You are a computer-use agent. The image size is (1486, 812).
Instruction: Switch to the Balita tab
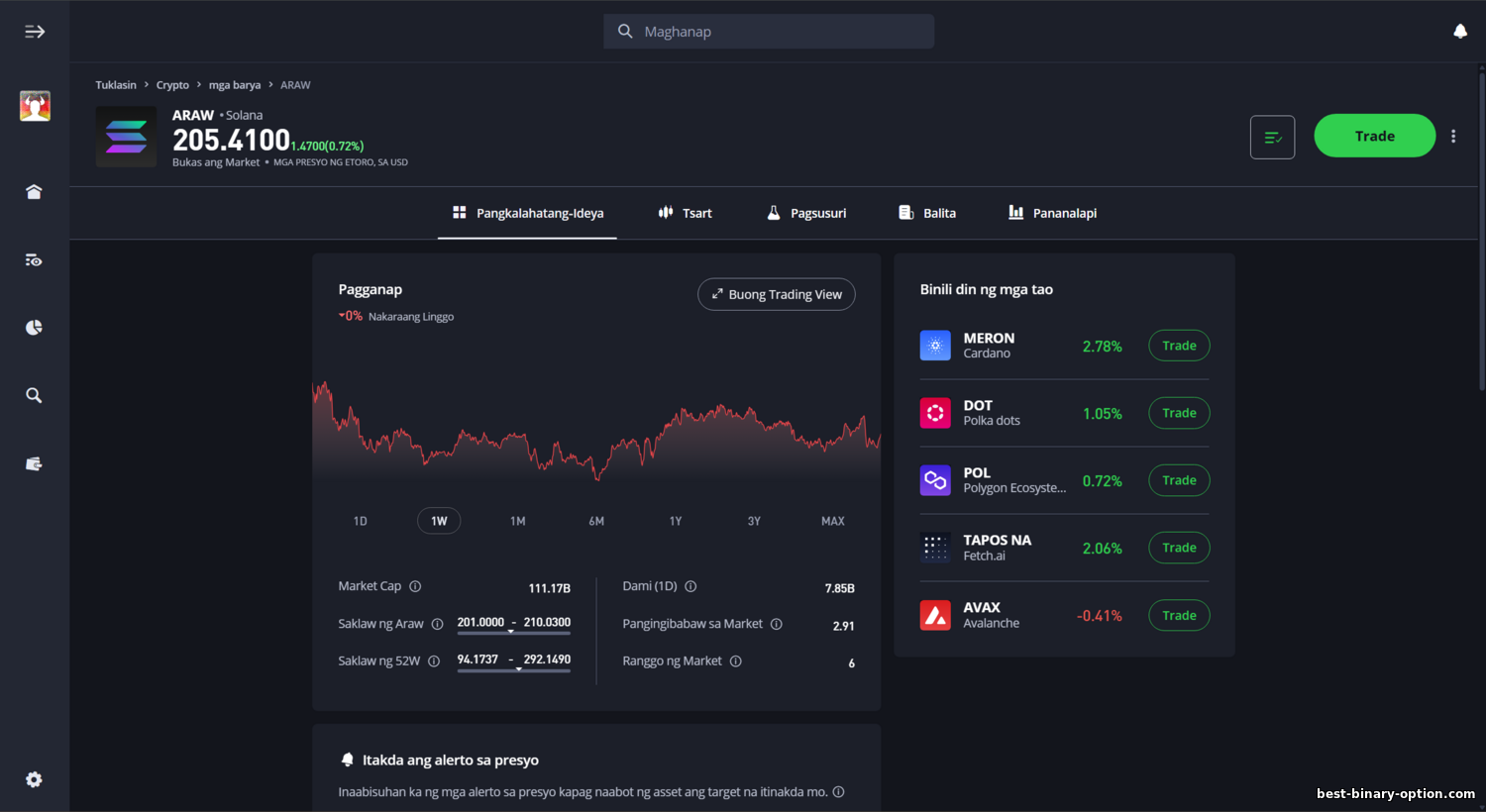[927, 213]
